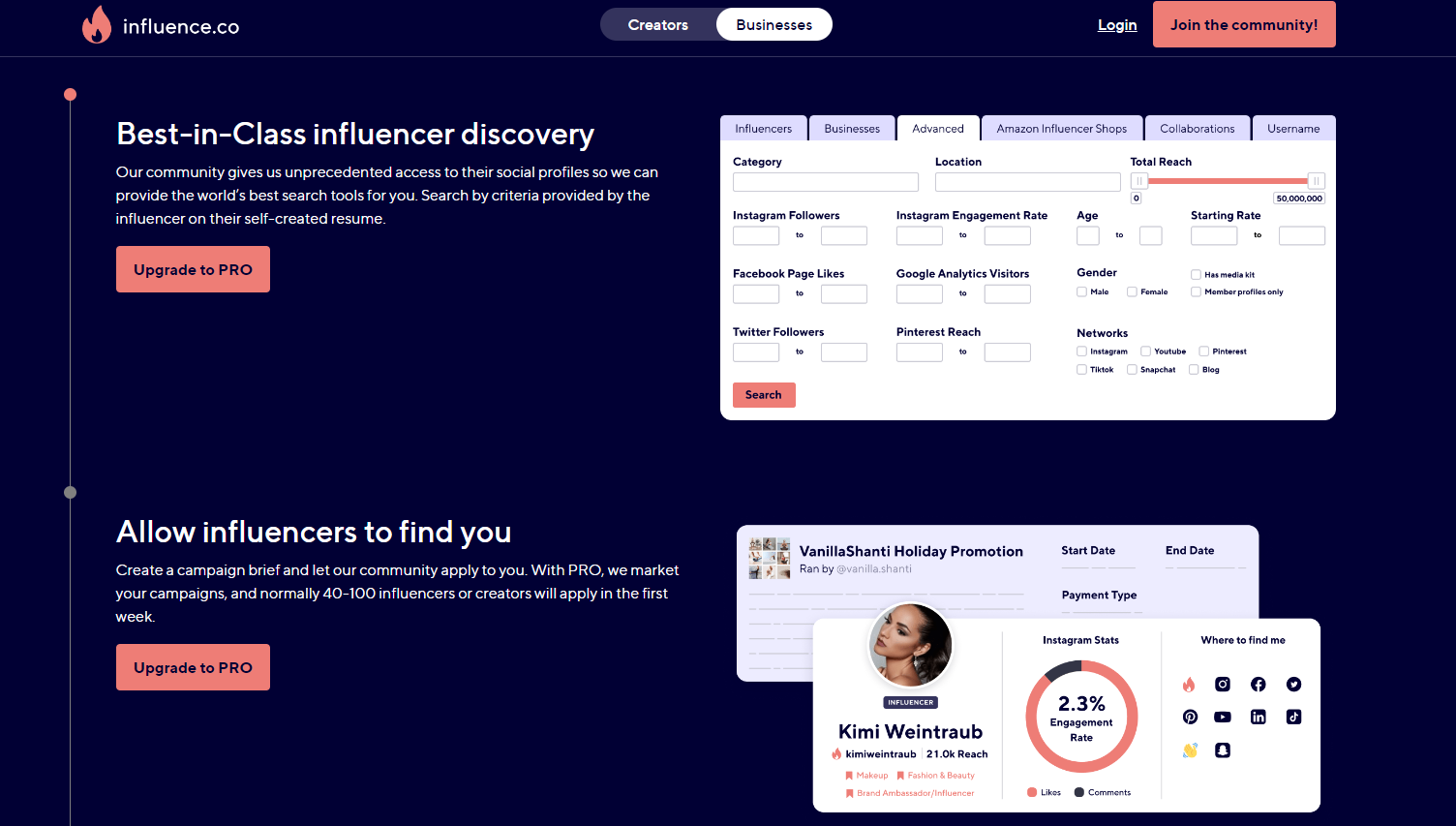Open the YouTube icon on the profile card
Viewport: 1456px width, 826px height.
click(1223, 717)
